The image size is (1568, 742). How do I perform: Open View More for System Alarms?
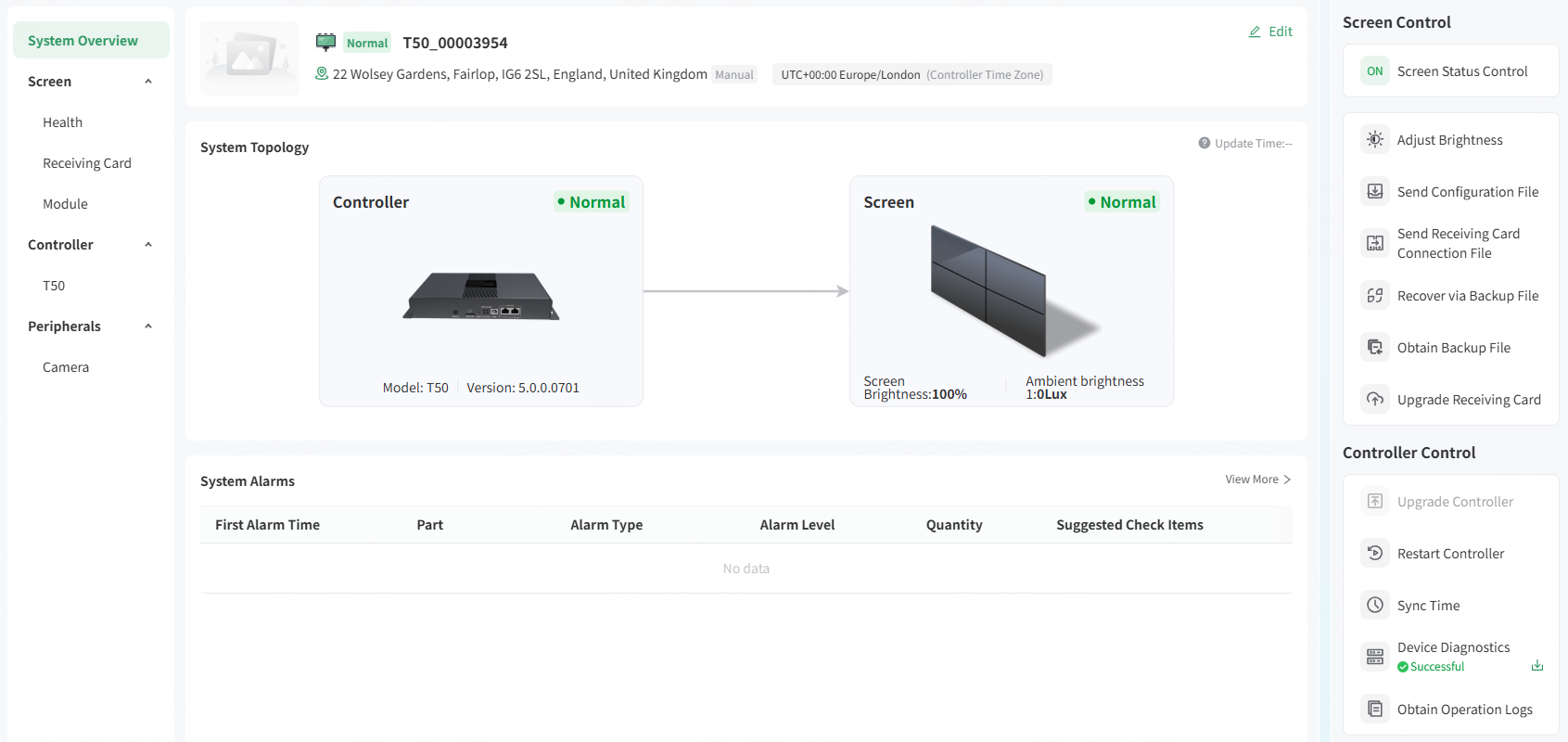point(1257,480)
